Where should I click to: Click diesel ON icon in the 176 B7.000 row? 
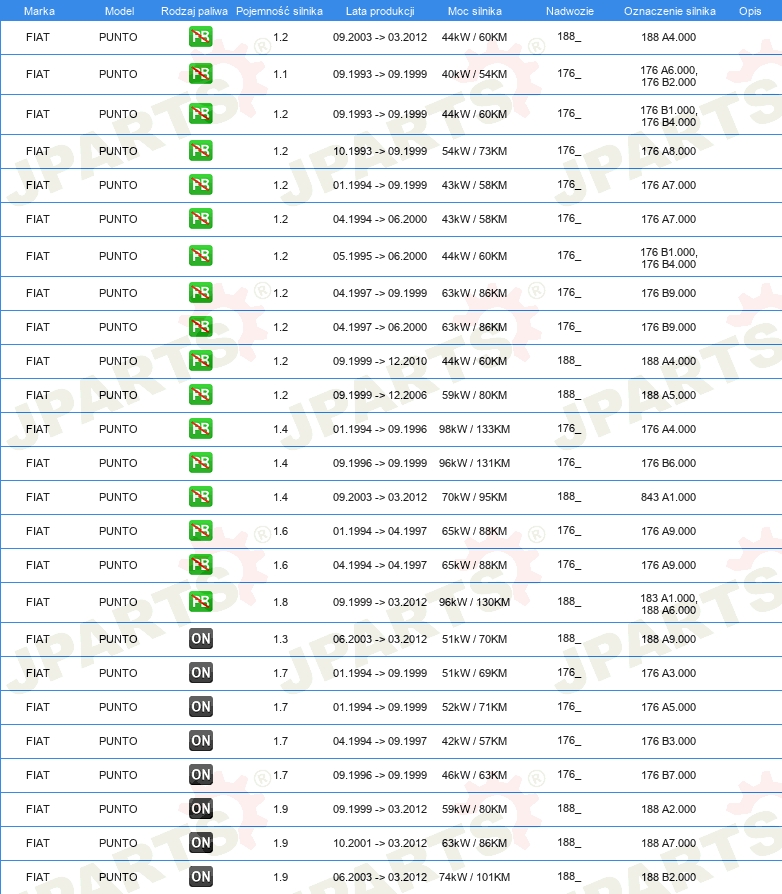201,774
